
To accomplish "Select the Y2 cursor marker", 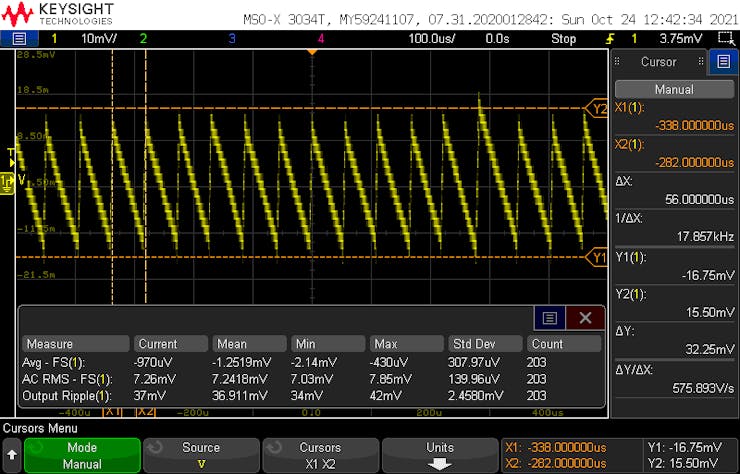I will [598, 108].
